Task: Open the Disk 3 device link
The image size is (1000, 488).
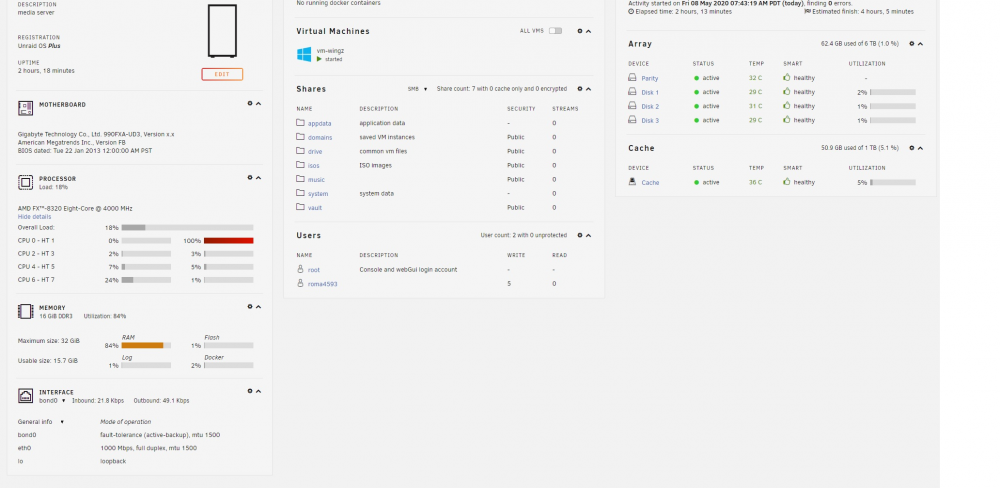Action: click(650, 121)
